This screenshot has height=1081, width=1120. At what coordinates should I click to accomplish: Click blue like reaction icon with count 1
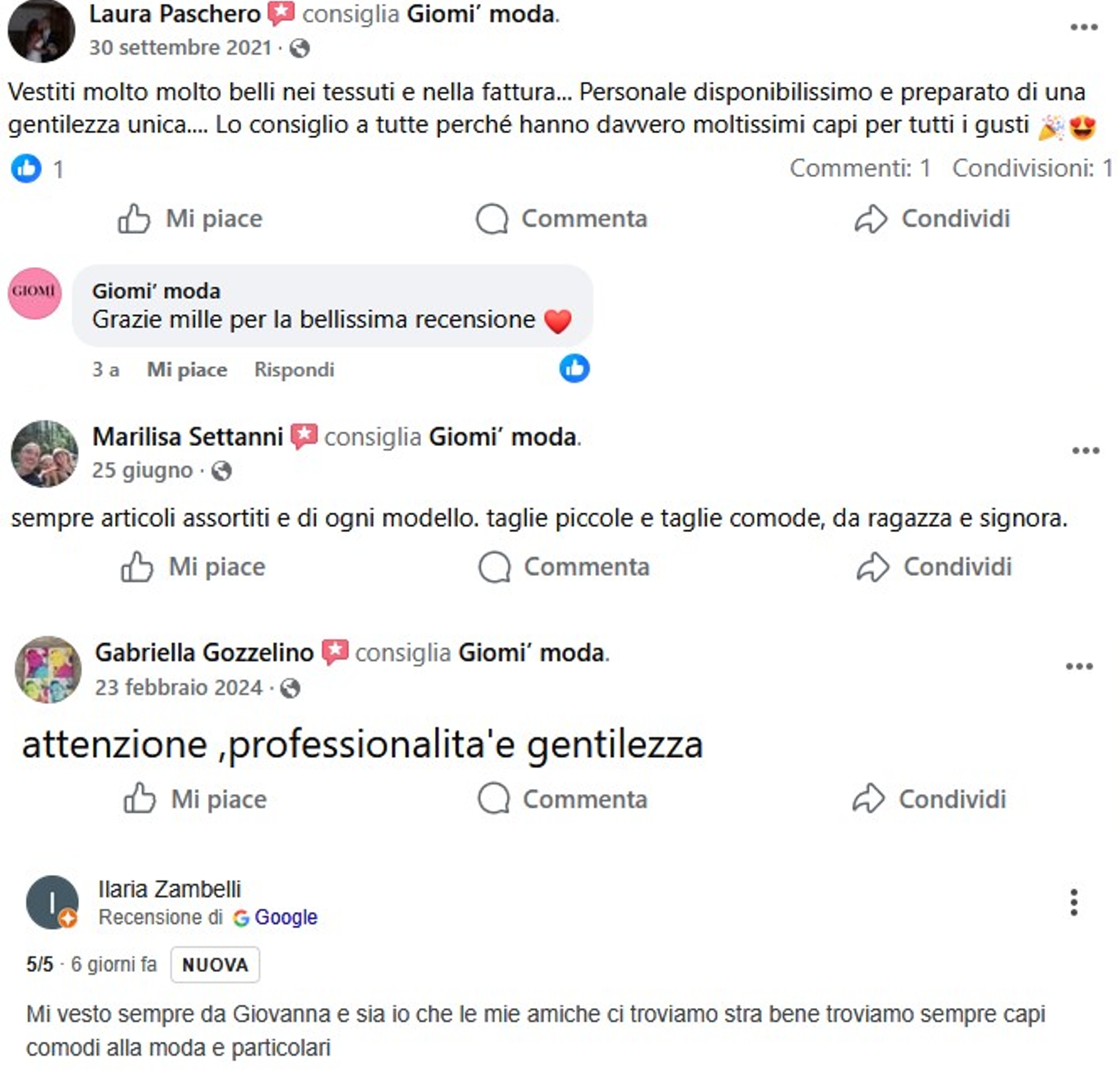click(x=26, y=169)
